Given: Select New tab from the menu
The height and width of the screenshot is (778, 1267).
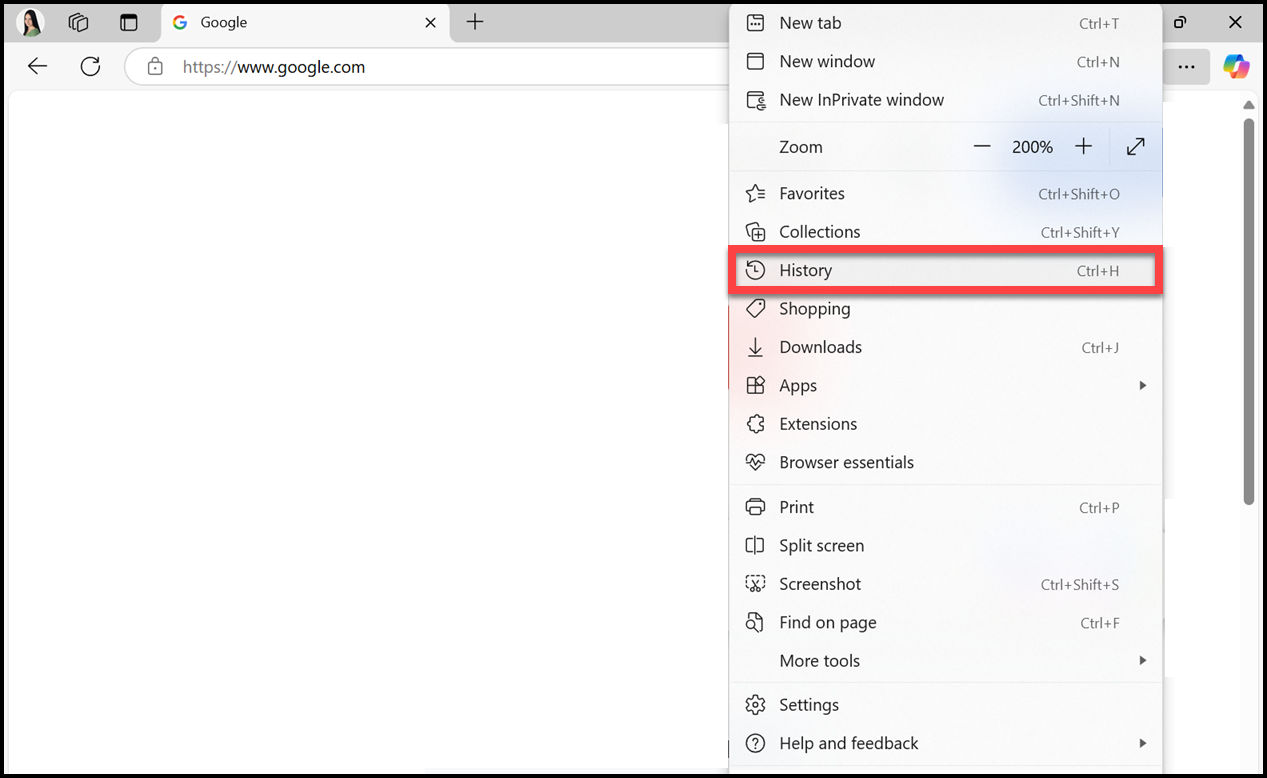Looking at the screenshot, I should point(946,23).
